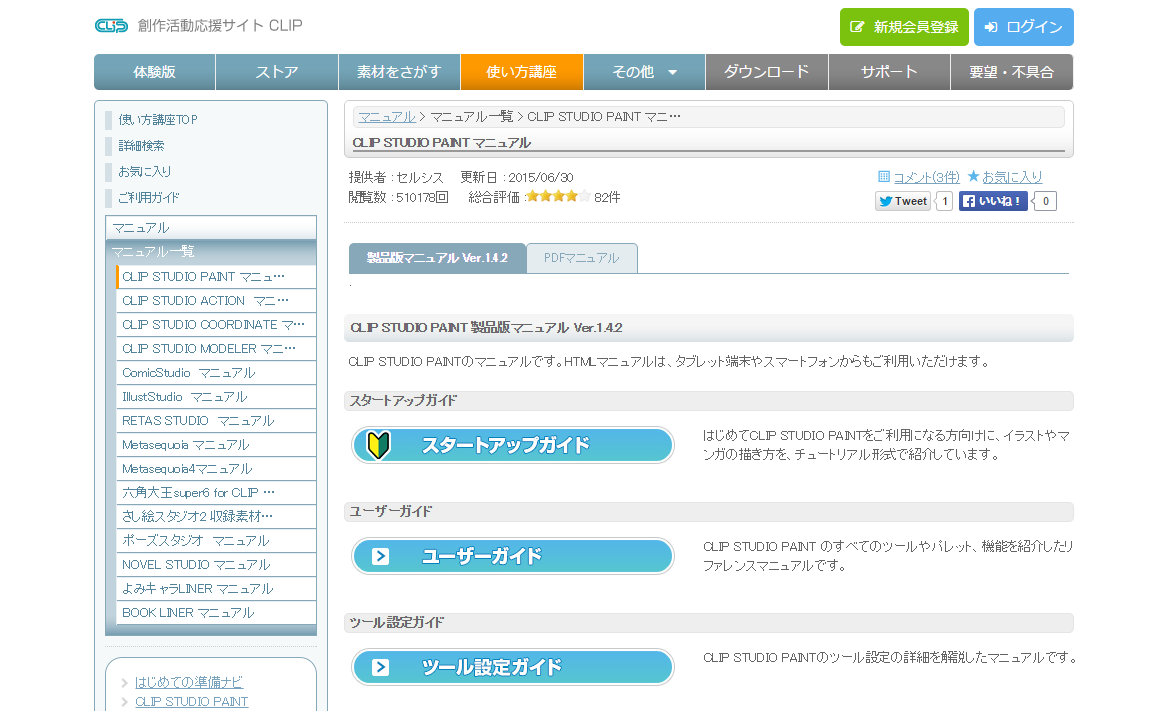Open 詳細検索 in the sidebar
This screenshot has height=711, width=1167.
[141, 146]
